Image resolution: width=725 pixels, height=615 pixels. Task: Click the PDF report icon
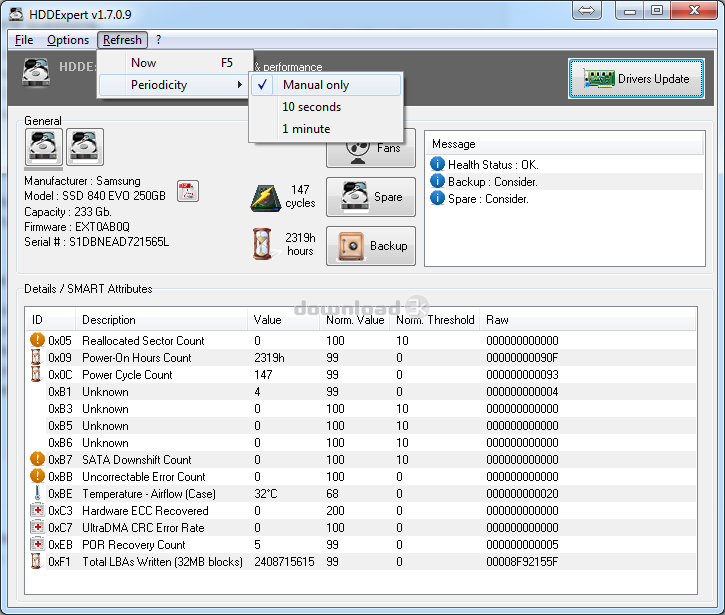click(187, 191)
